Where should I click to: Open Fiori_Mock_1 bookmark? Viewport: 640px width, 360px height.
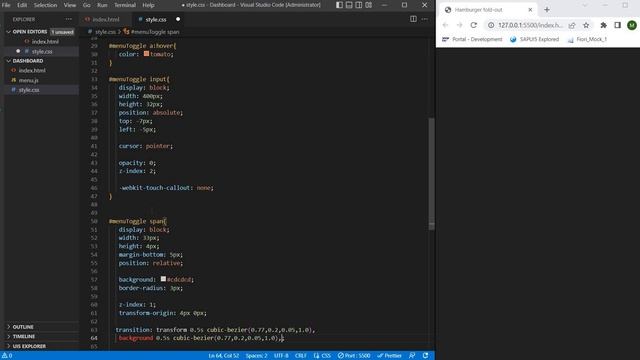[x=587, y=39]
